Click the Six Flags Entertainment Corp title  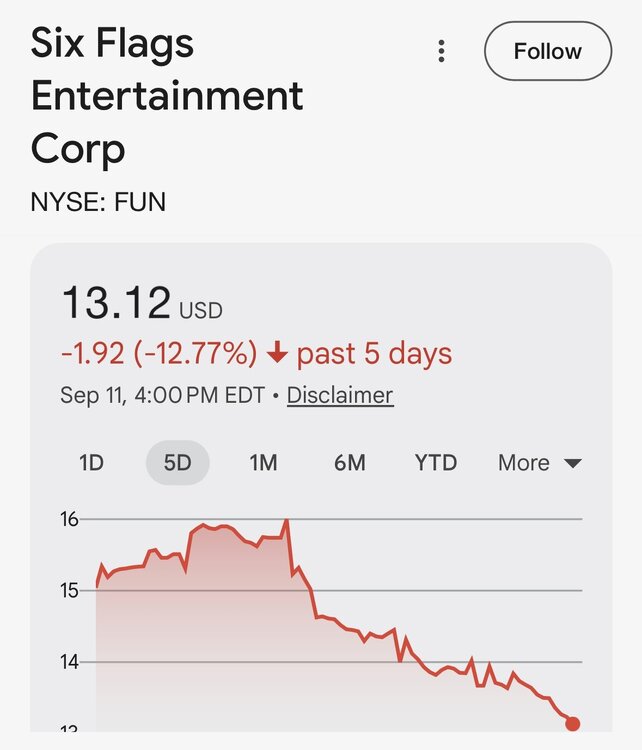(167, 95)
